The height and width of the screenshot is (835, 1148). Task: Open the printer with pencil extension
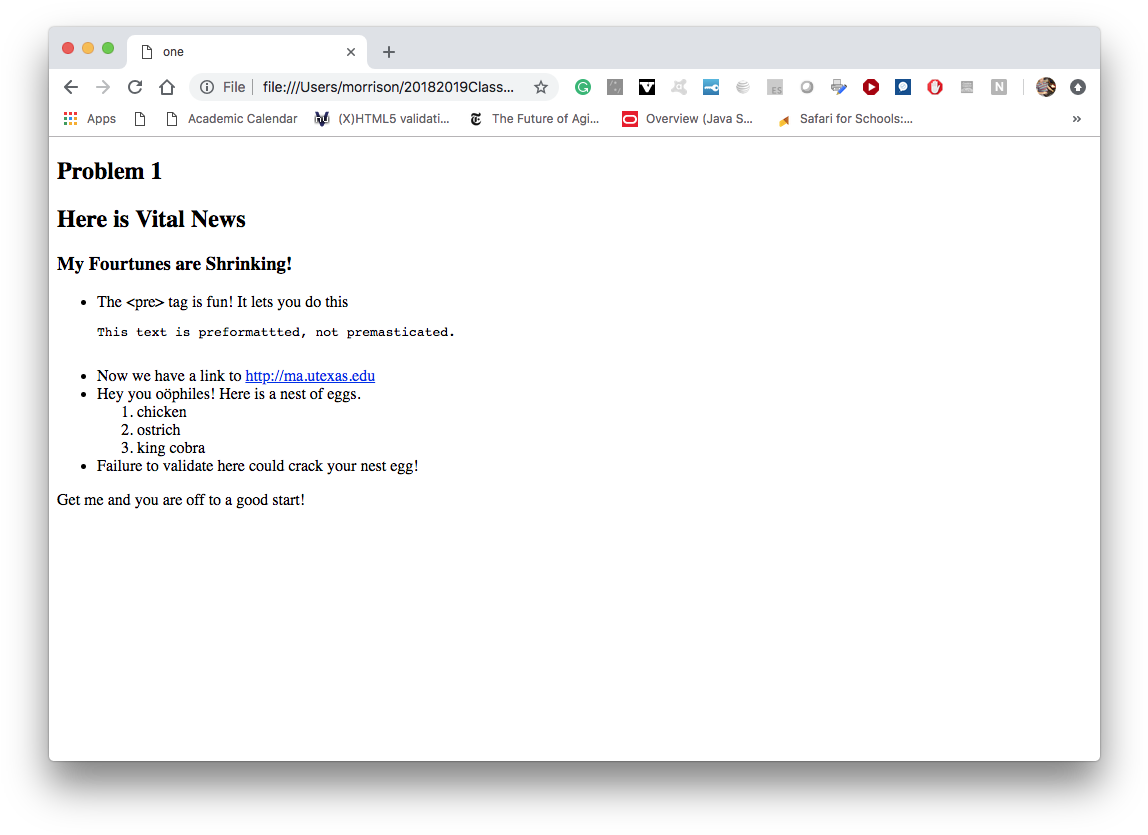(x=839, y=87)
